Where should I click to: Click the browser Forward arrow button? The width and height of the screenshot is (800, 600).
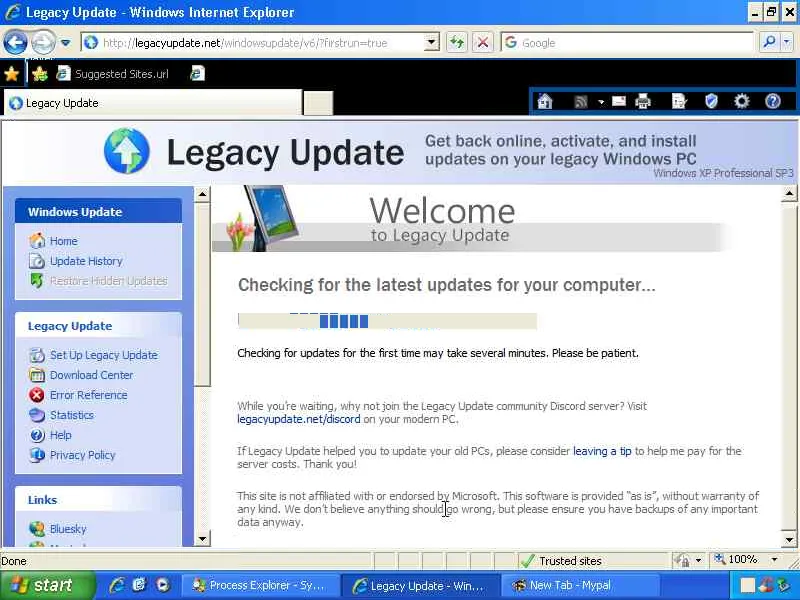click(43, 43)
